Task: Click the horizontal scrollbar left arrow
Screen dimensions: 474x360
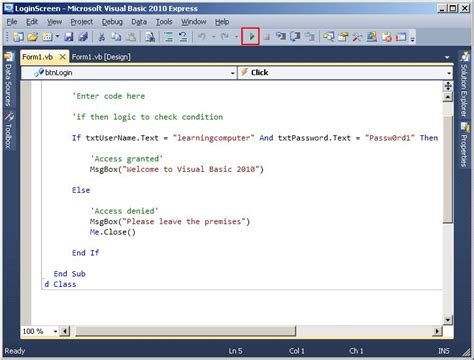Action: (x=65, y=331)
